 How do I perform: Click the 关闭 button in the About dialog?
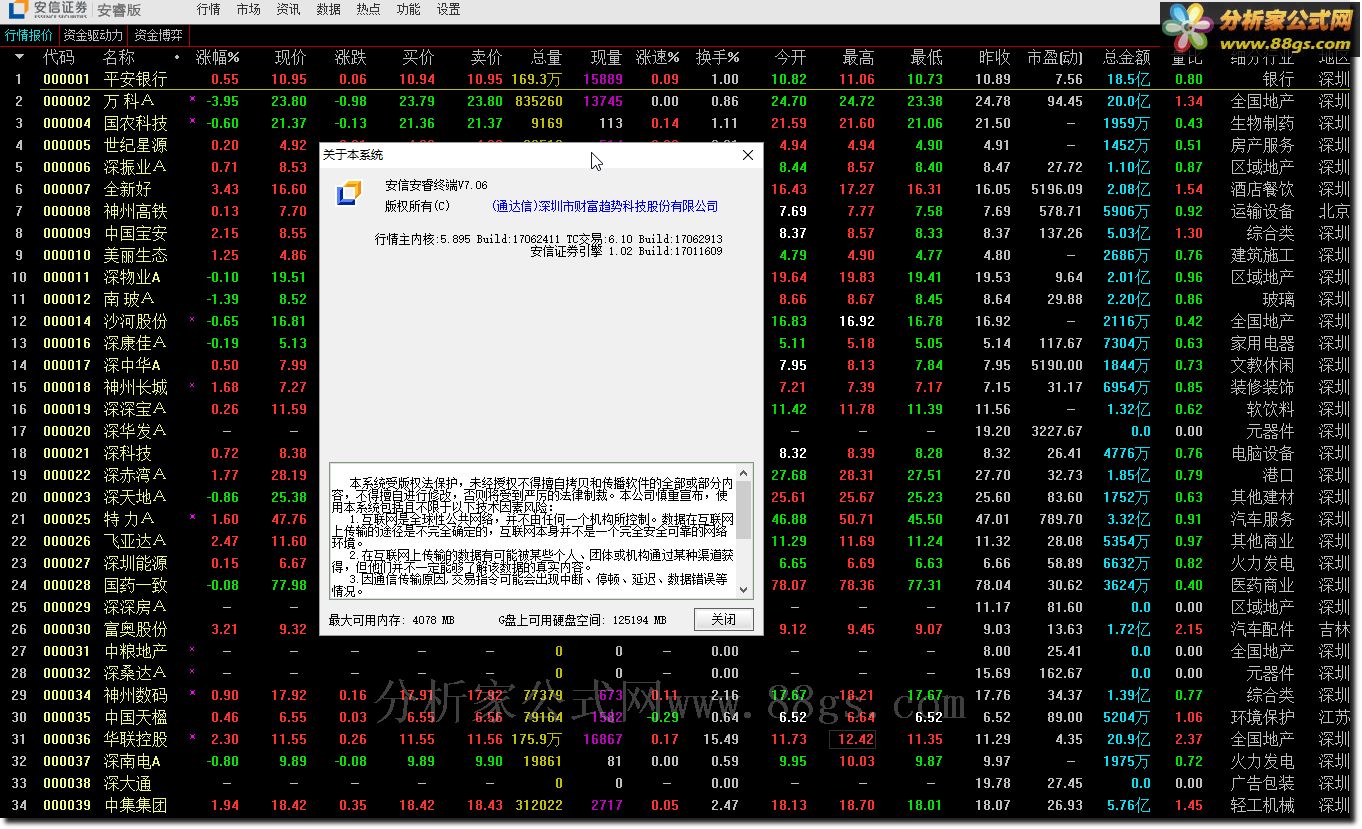[723, 620]
